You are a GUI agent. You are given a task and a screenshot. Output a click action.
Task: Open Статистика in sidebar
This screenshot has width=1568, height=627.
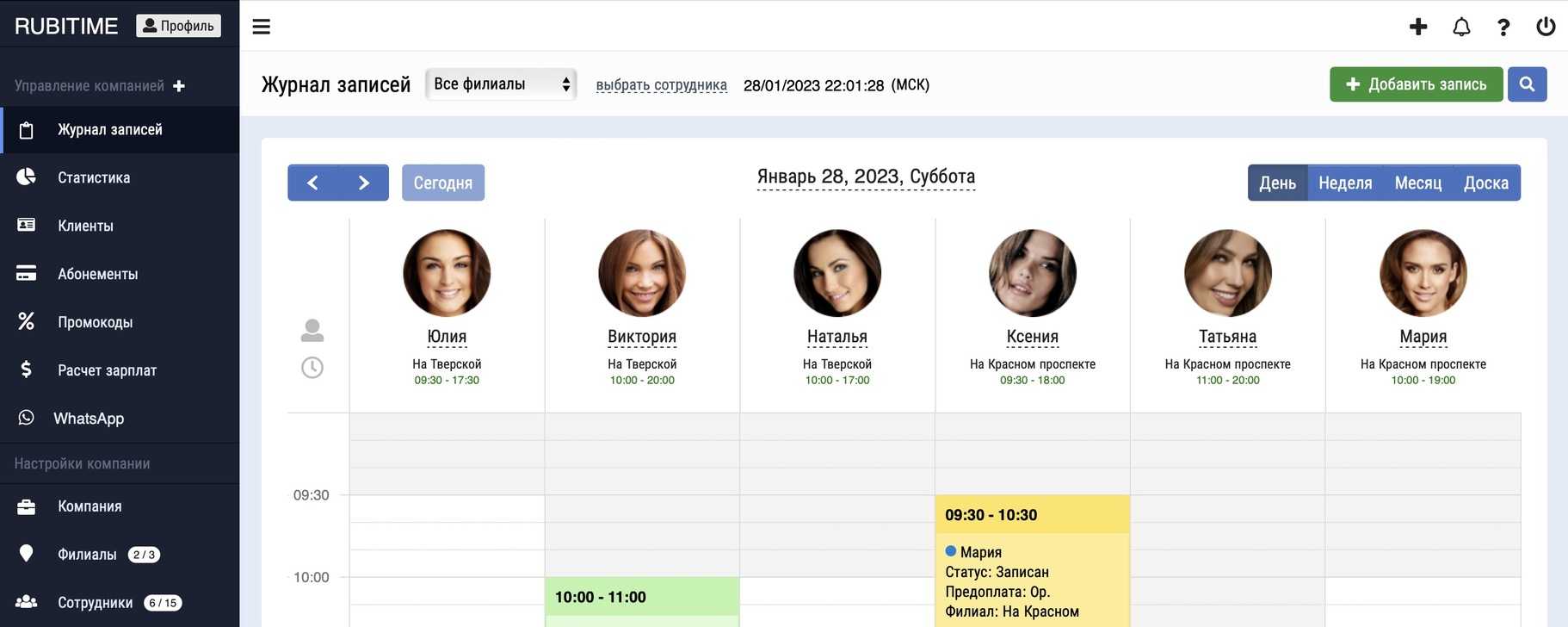(x=94, y=177)
